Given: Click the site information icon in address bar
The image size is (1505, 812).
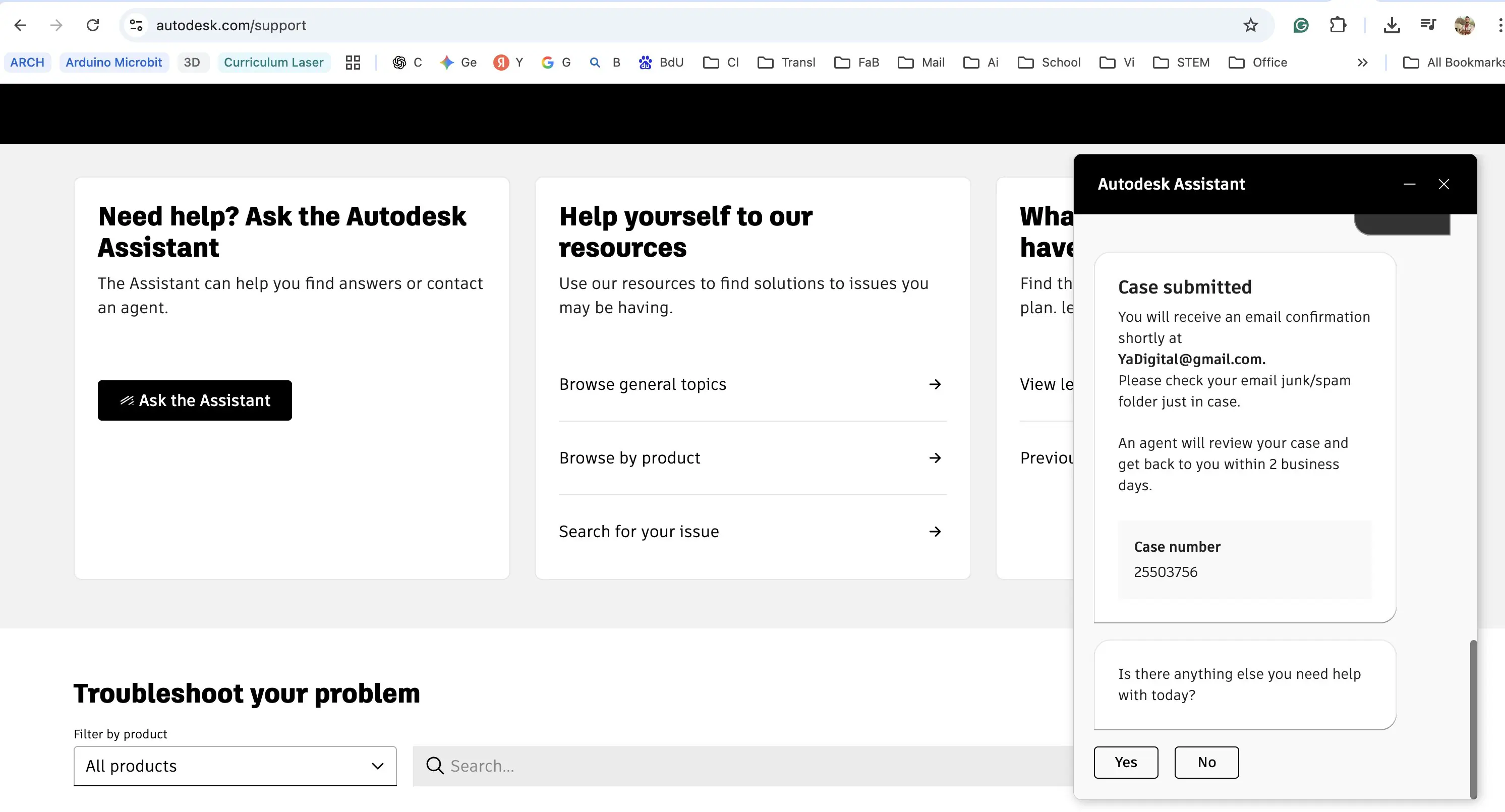Looking at the screenshot, I should click(136, 25).
